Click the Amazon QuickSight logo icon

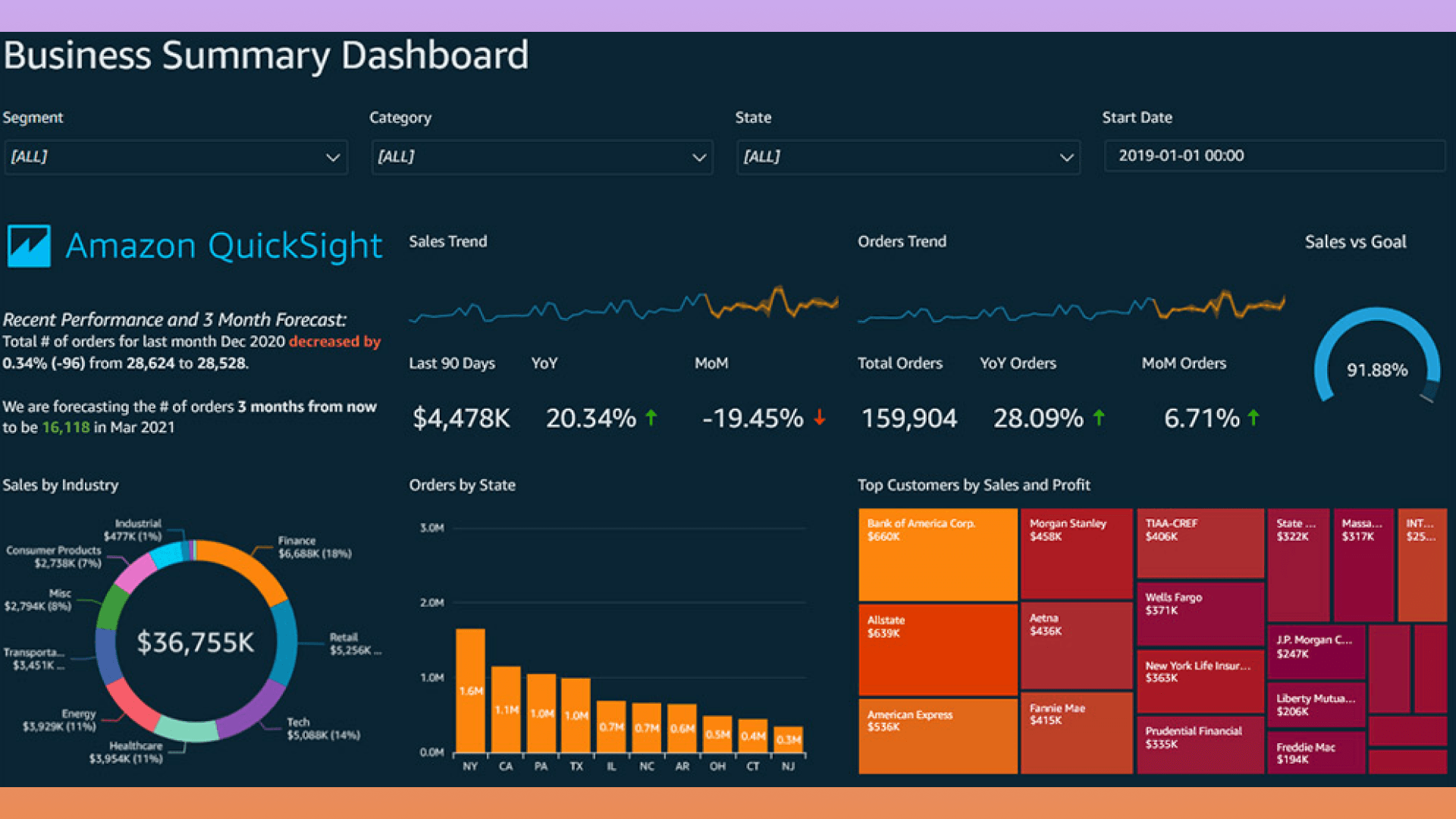click(x=29, y=246)
